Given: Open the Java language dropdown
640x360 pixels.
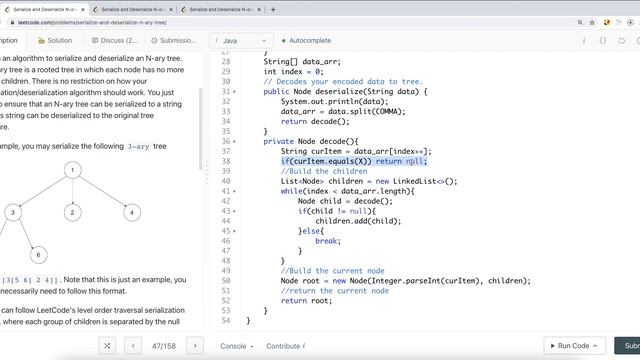Looking at the screenshot, I should tap(241, 41).
